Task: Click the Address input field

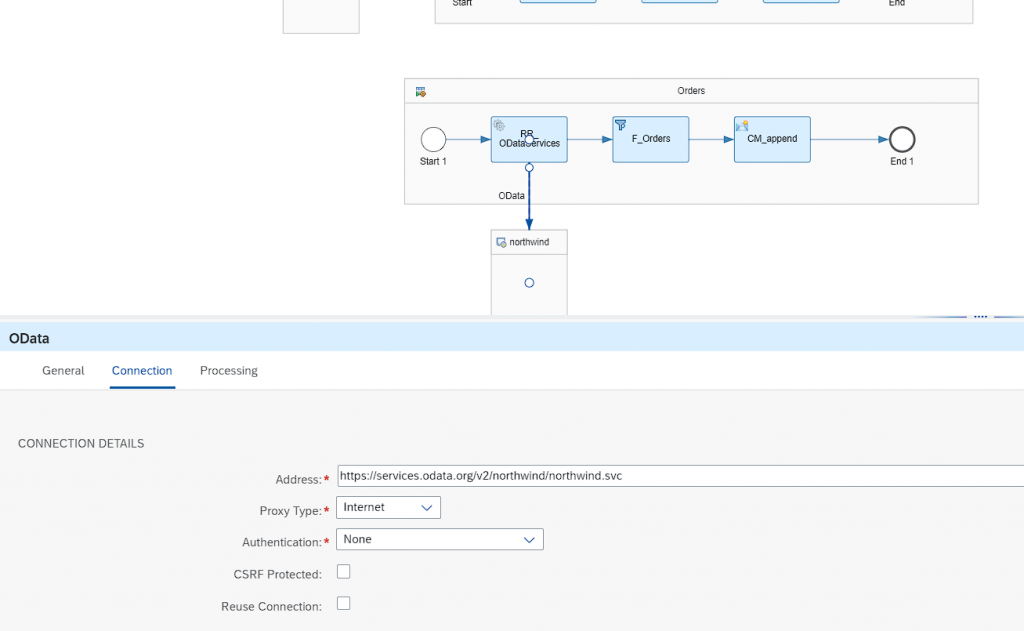Action: pos(680,476)
